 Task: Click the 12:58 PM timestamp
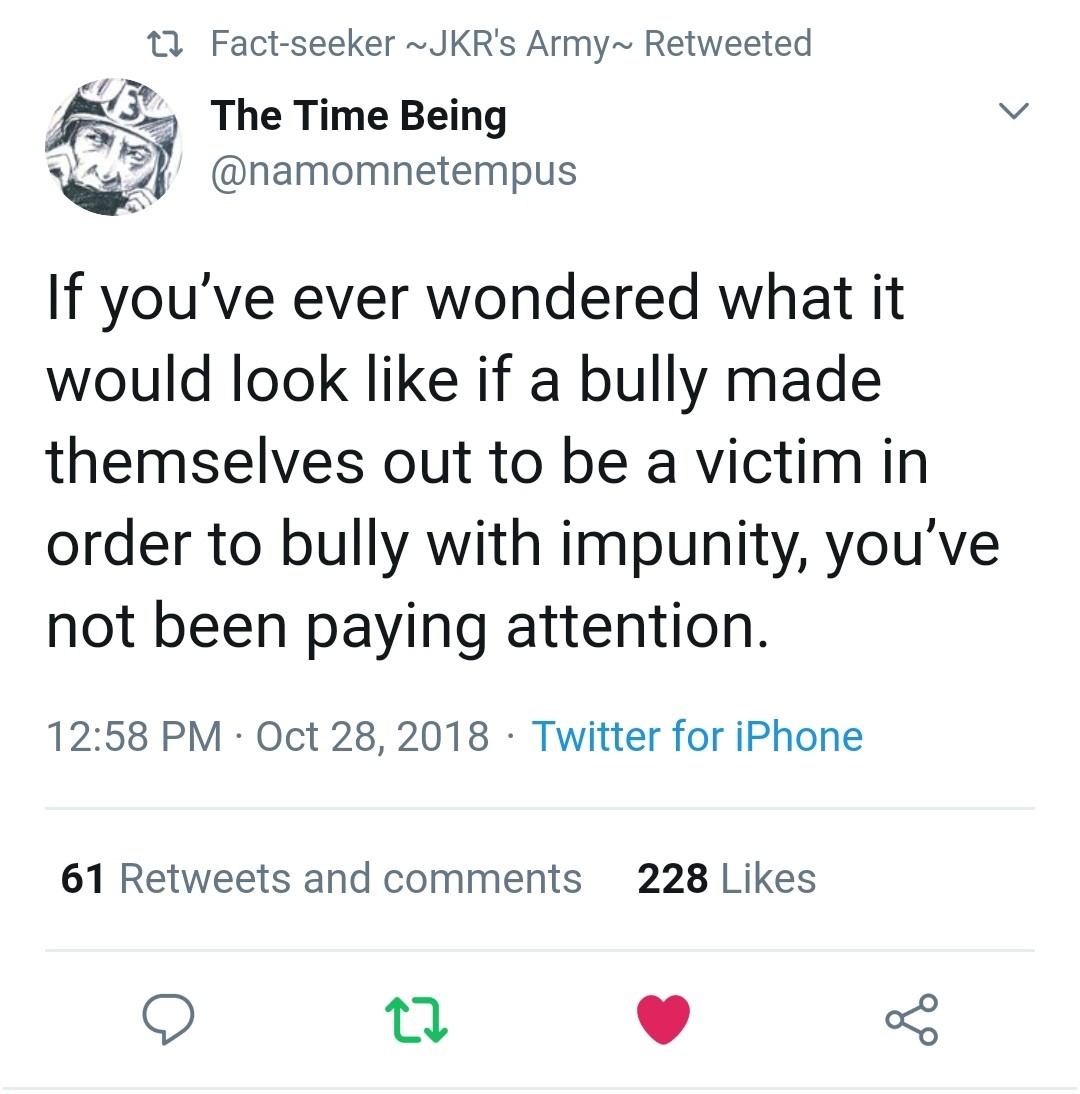pos(134,737)
